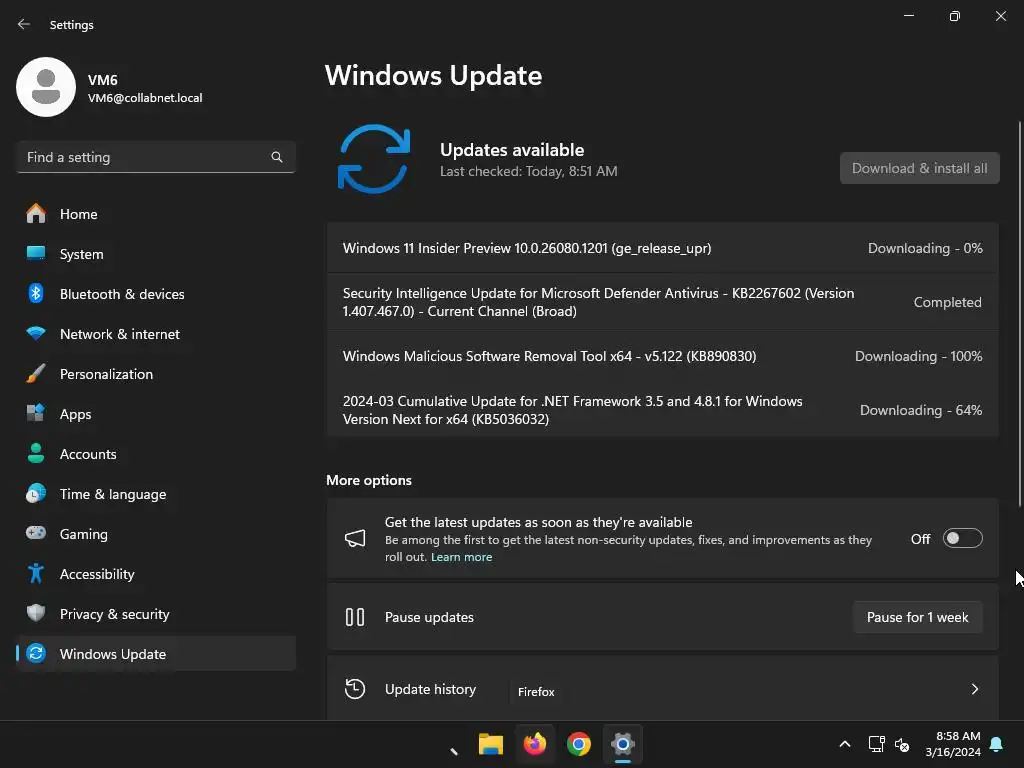Screen dimensions: 1024x768
Task: Click the Bluetooth icon in sidebar
Action: [36, 293]
